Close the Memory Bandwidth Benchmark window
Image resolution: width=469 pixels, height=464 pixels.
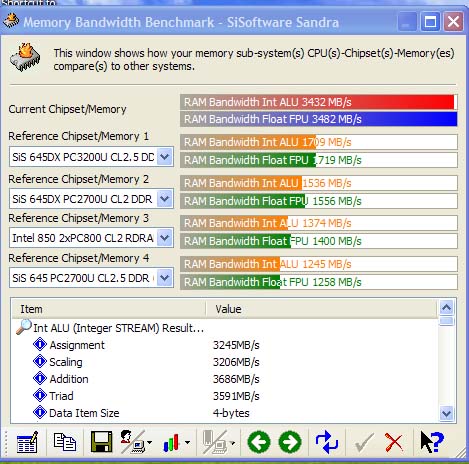tap(453, 22)
